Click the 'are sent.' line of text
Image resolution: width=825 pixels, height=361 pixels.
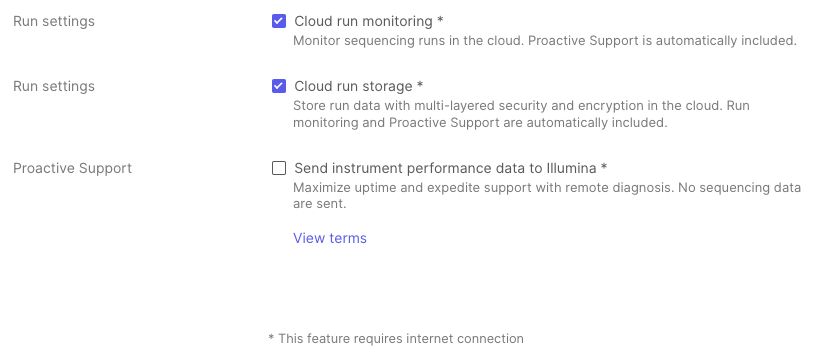319,204
